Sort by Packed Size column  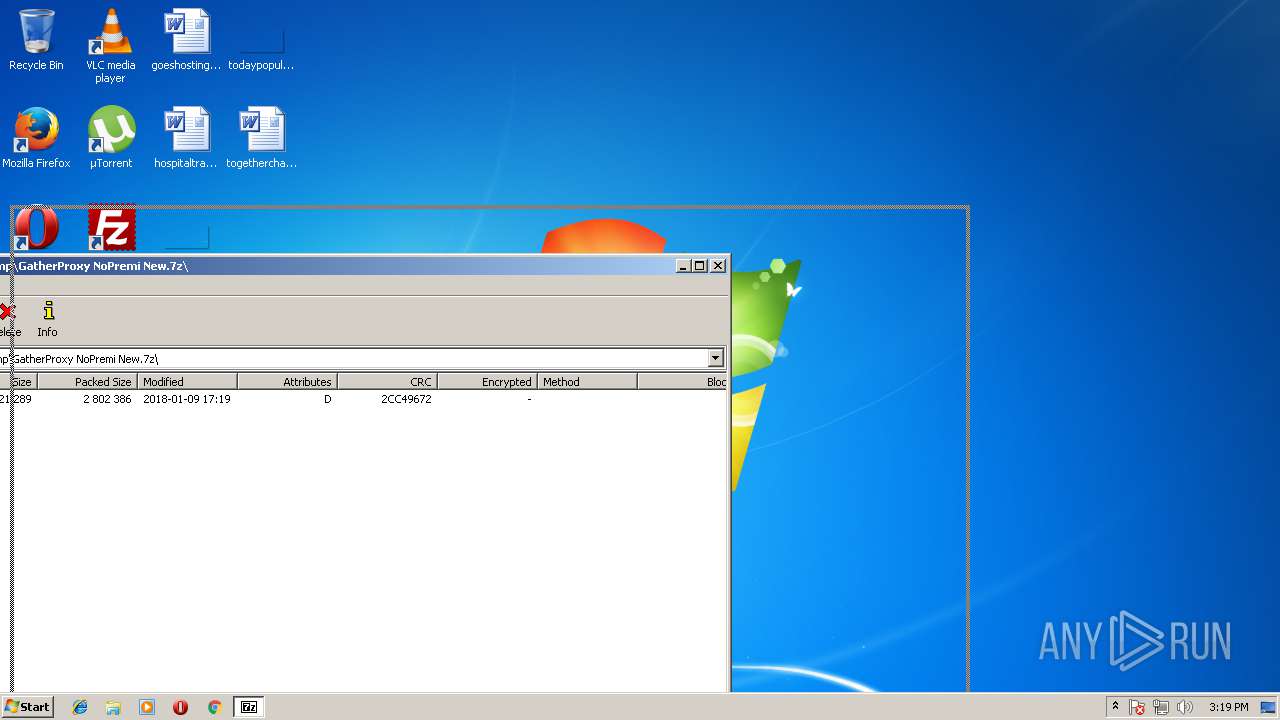(x=87, y=382)
